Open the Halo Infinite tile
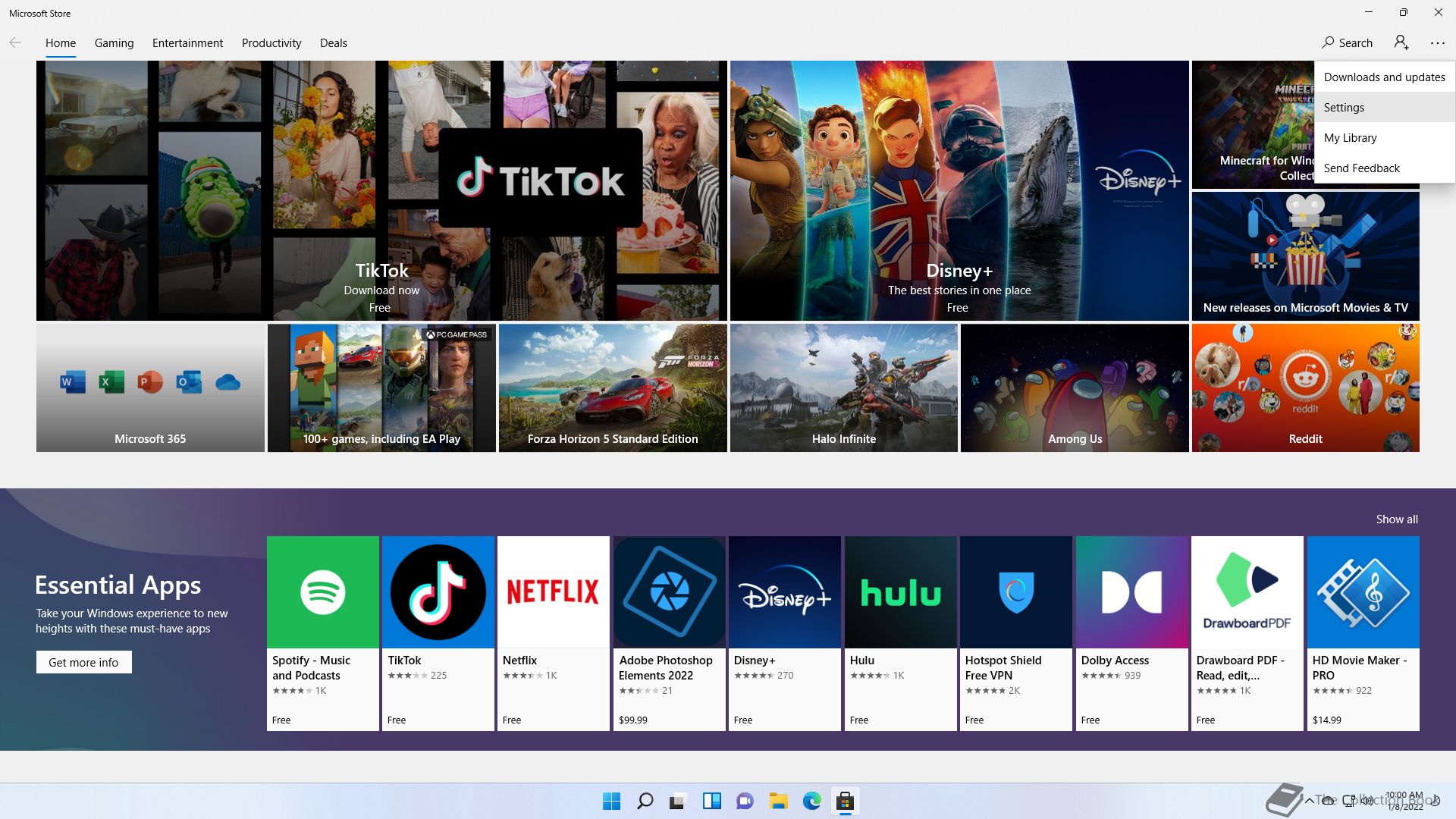 [843, 388]
